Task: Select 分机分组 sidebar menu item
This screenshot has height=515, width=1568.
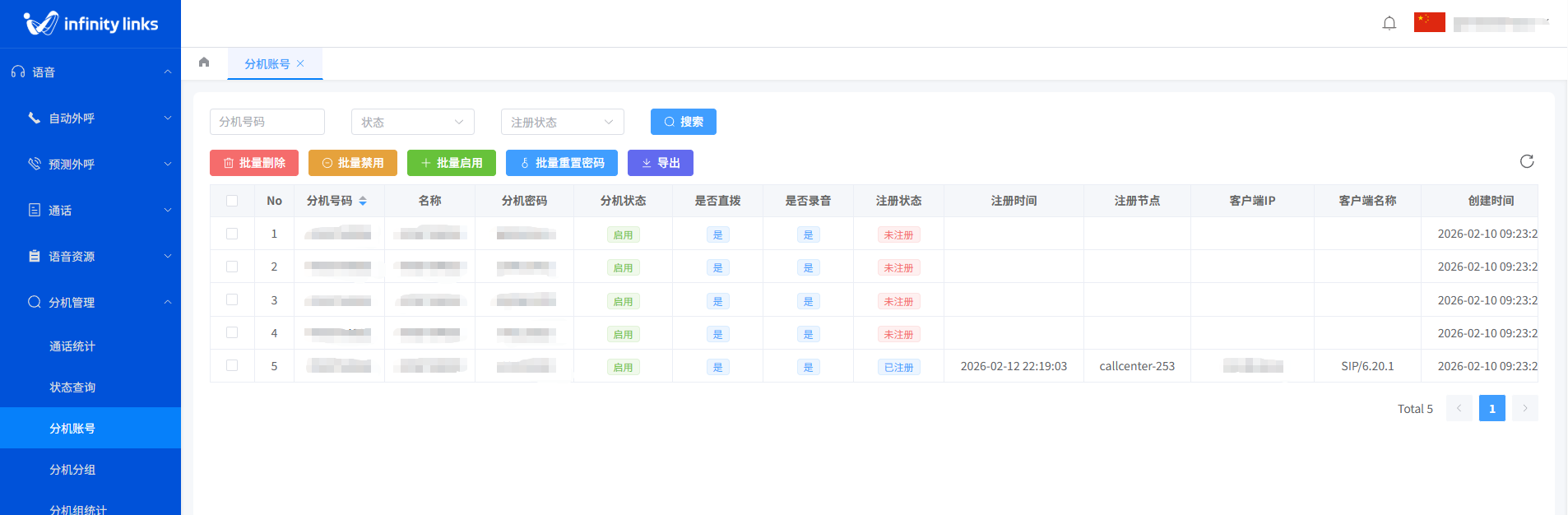Action: (x=72, y=470)
